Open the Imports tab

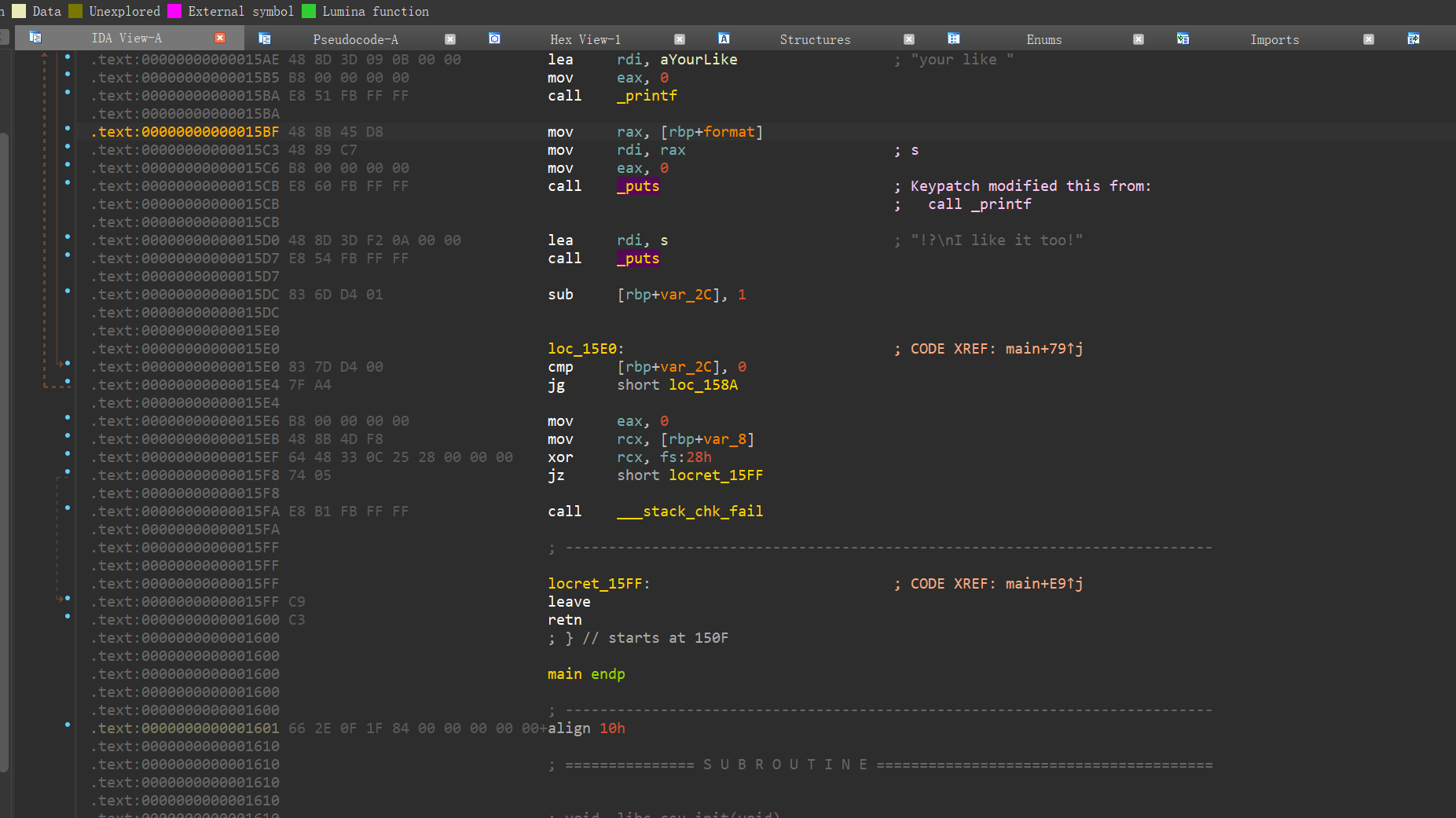click(x=1274, y=39)
